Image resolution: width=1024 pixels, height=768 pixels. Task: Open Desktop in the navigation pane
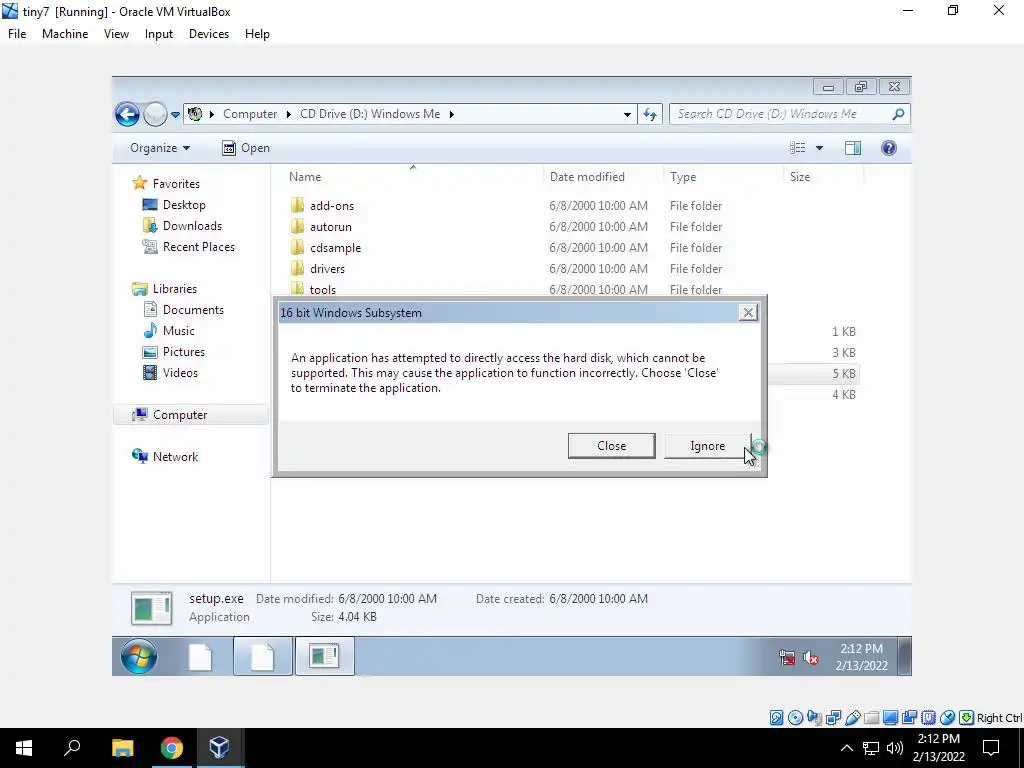point(184,205)
